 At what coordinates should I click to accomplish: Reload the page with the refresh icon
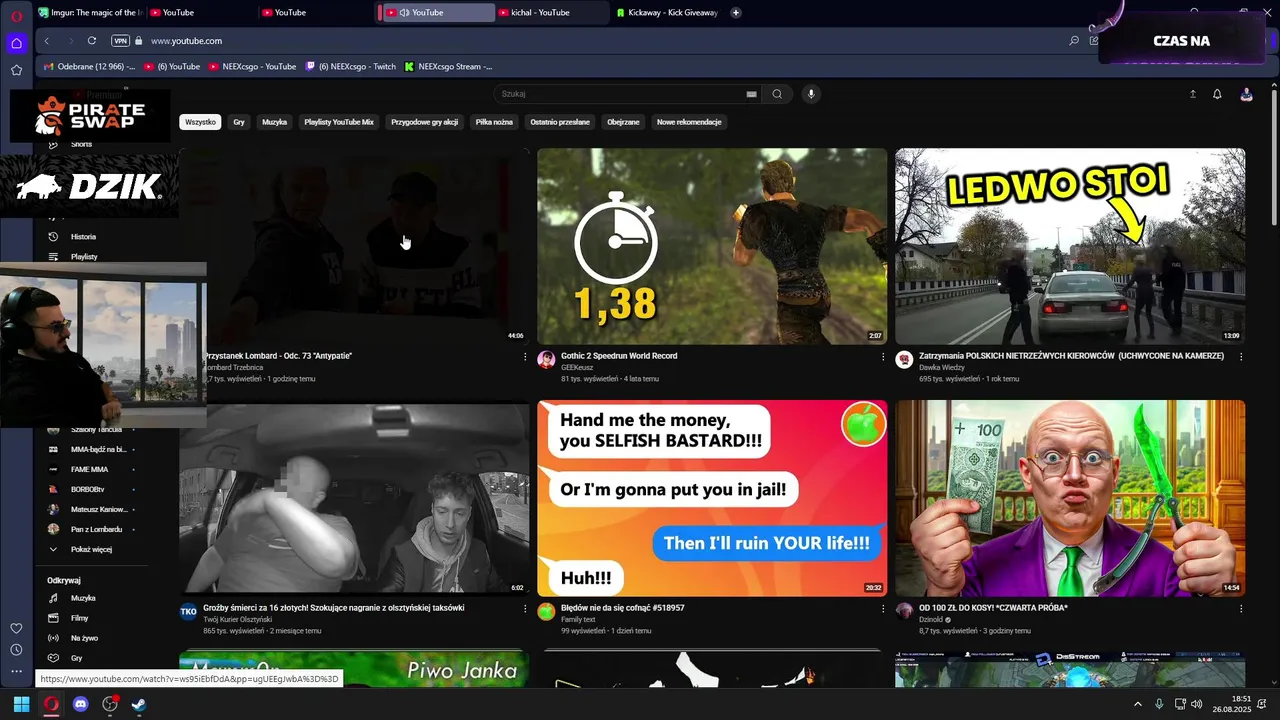click(92, 41)
